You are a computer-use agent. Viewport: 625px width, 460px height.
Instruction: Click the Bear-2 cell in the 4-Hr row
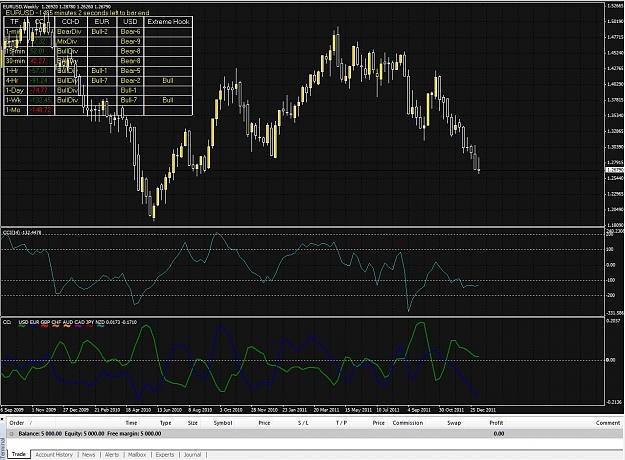pos(130,81)
